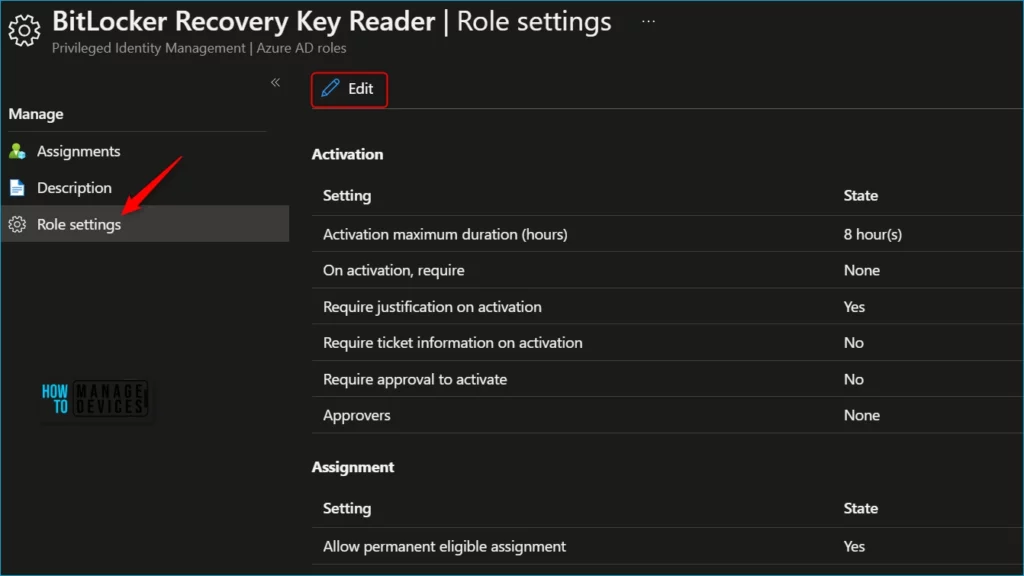Click the Setting column header under Assignment
The width and height of the screenshot is (1024, 576).
(x=347, y=508)
